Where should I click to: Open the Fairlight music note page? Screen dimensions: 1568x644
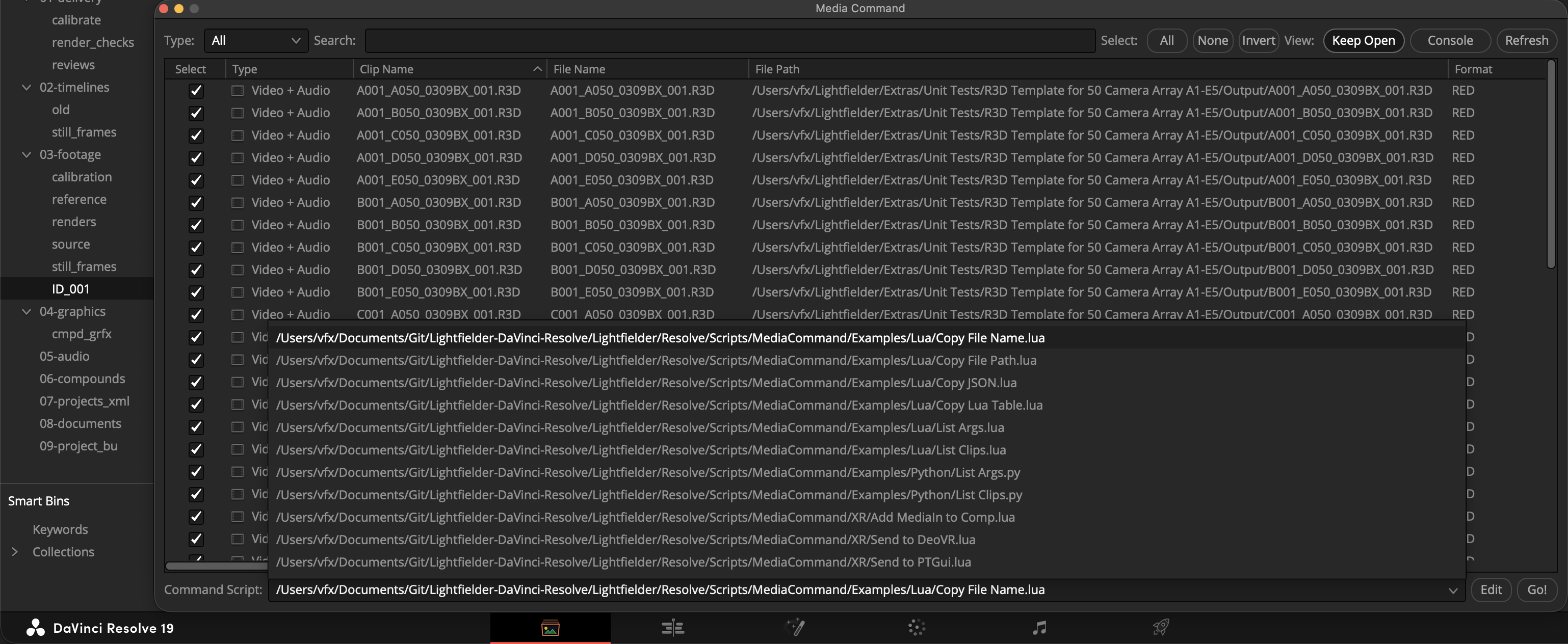click(1039, 628)
